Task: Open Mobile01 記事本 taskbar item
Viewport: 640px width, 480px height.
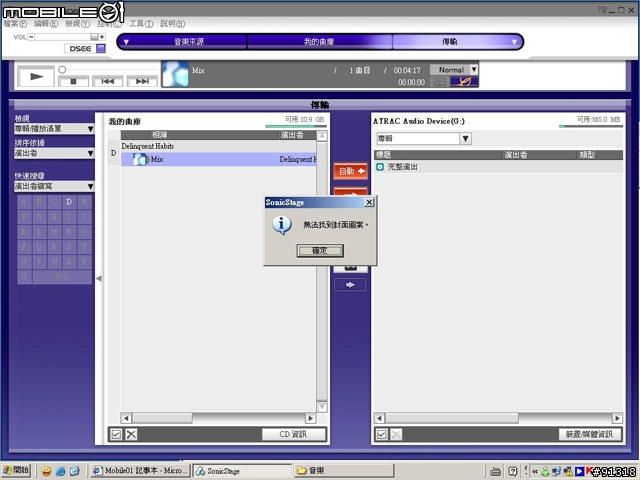Action: (x=140, y=471)
